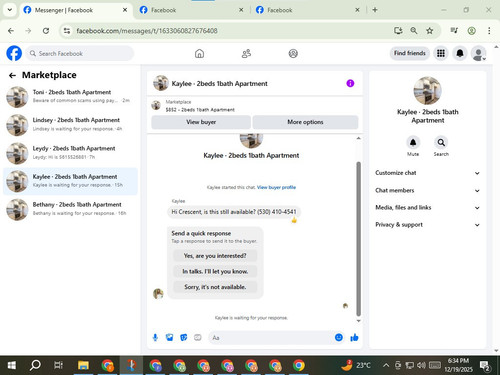Open the Home icon in top navigation

(x=199, y=53)
